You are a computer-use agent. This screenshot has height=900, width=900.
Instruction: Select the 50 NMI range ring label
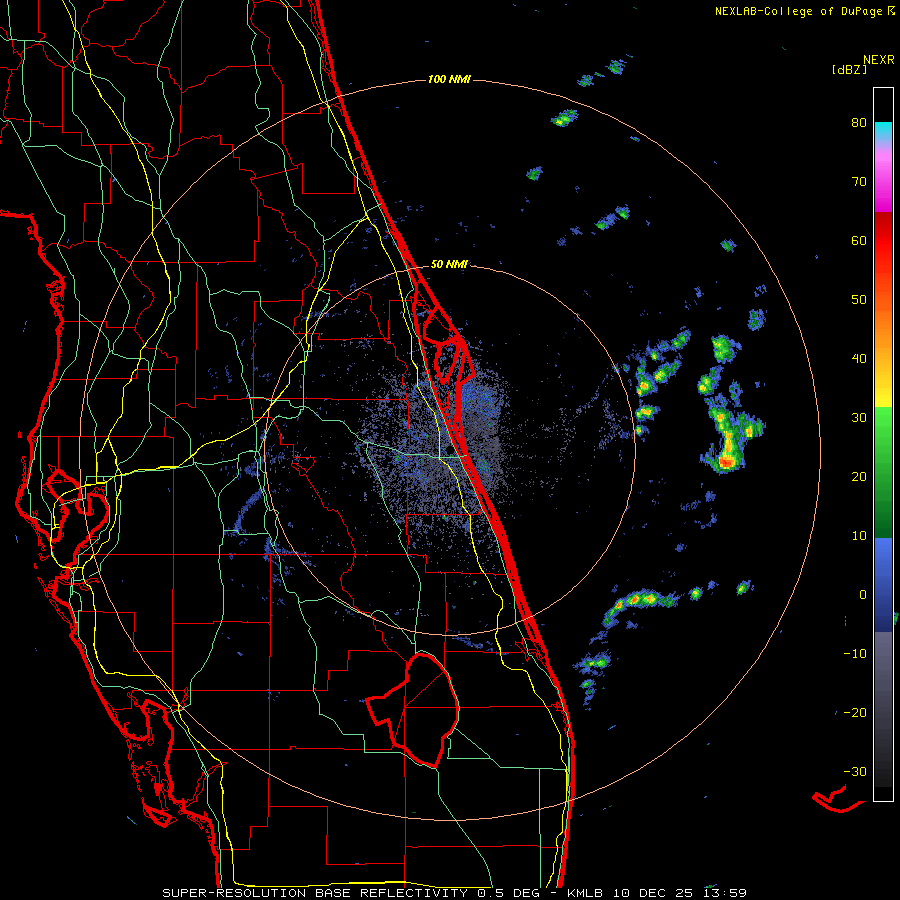[449, 265]
